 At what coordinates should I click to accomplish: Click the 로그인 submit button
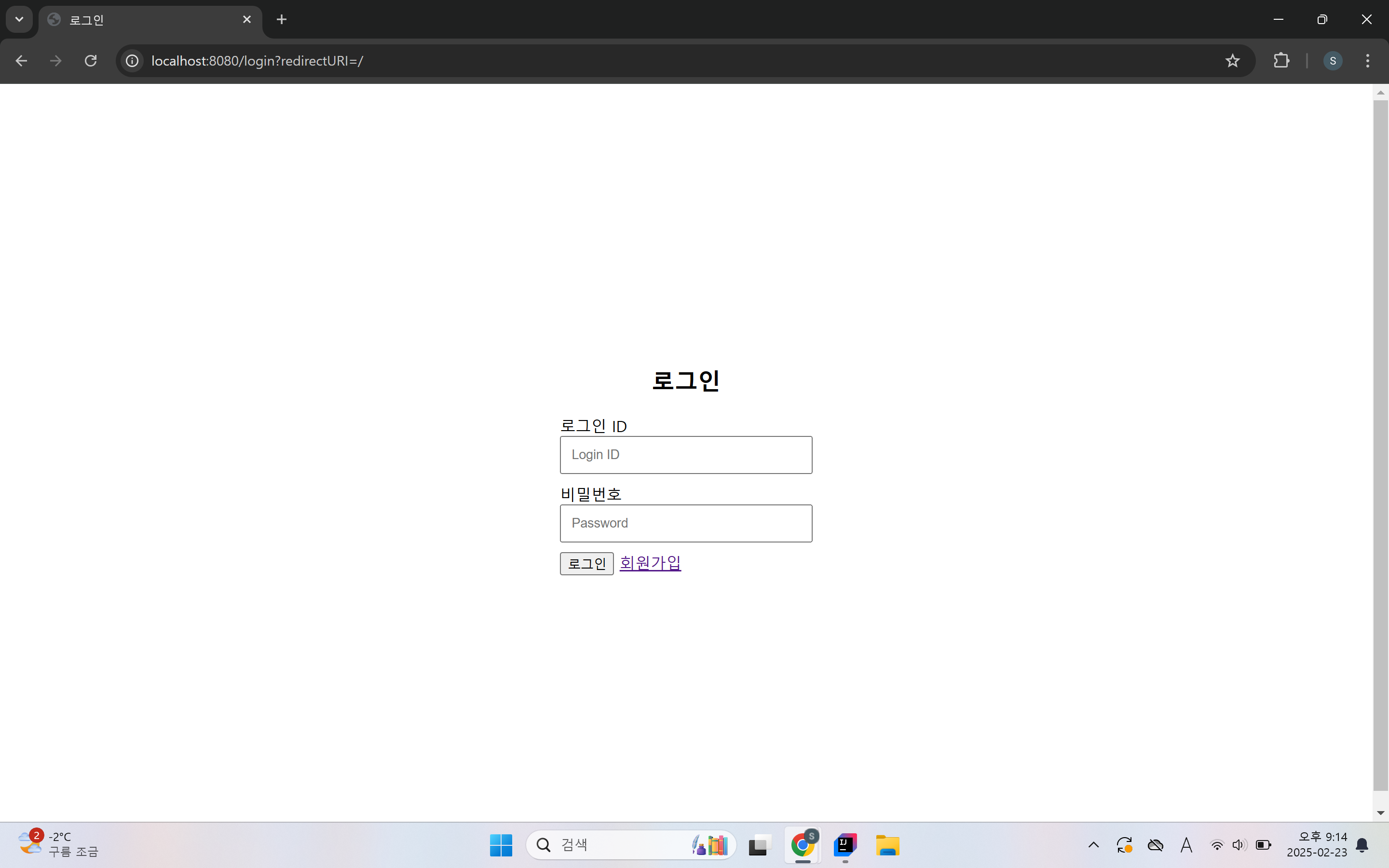586,563
